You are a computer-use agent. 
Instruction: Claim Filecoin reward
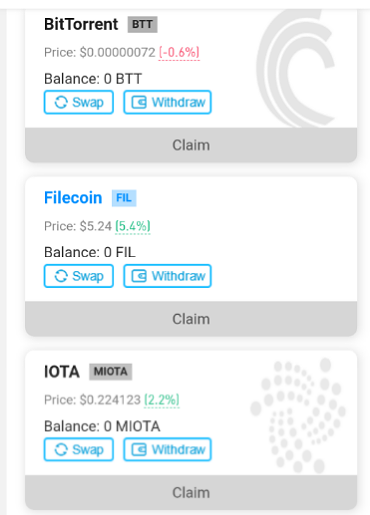click(x=191, y=319)
